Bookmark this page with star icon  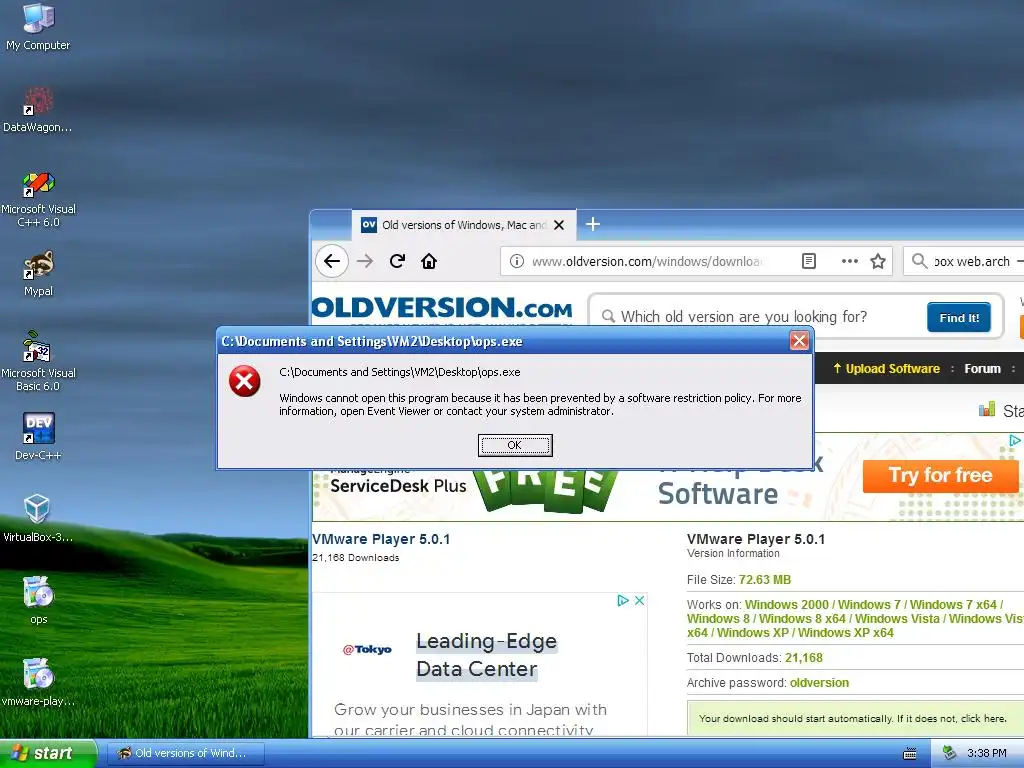coord(878,261)
